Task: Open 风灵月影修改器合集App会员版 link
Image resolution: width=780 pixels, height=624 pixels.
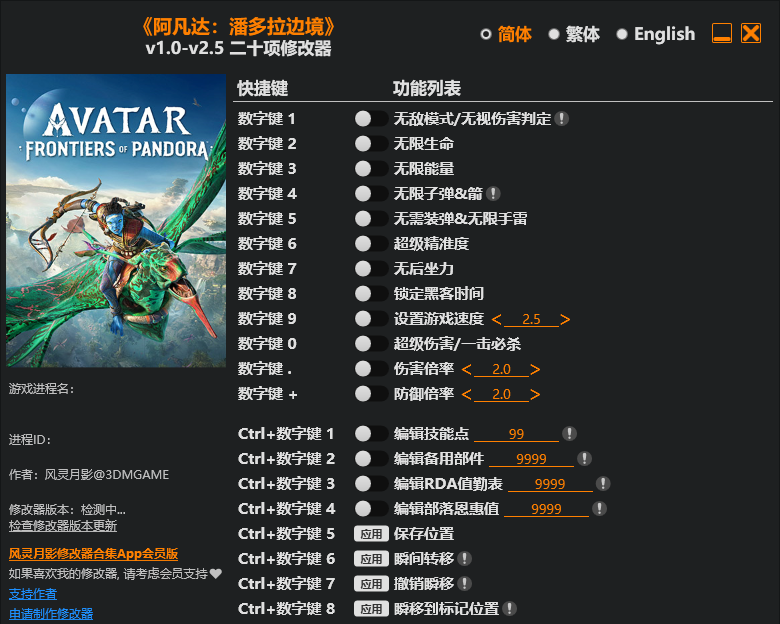Action: pos(94,554)
